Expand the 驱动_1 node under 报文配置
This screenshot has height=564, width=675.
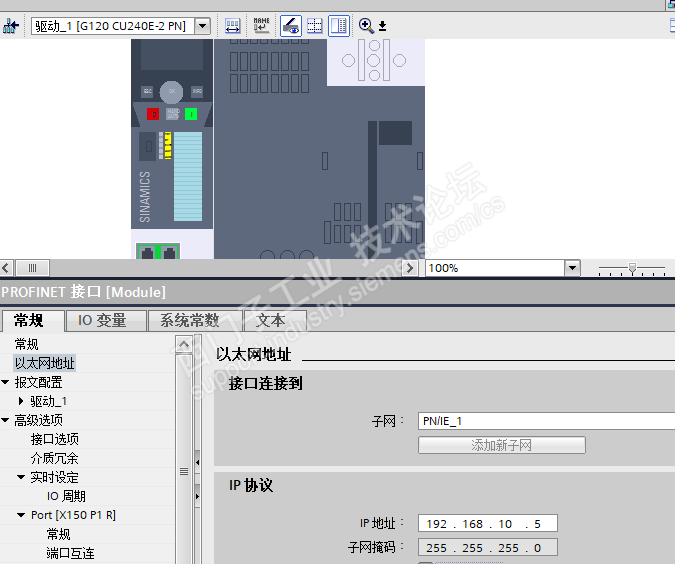21,401
